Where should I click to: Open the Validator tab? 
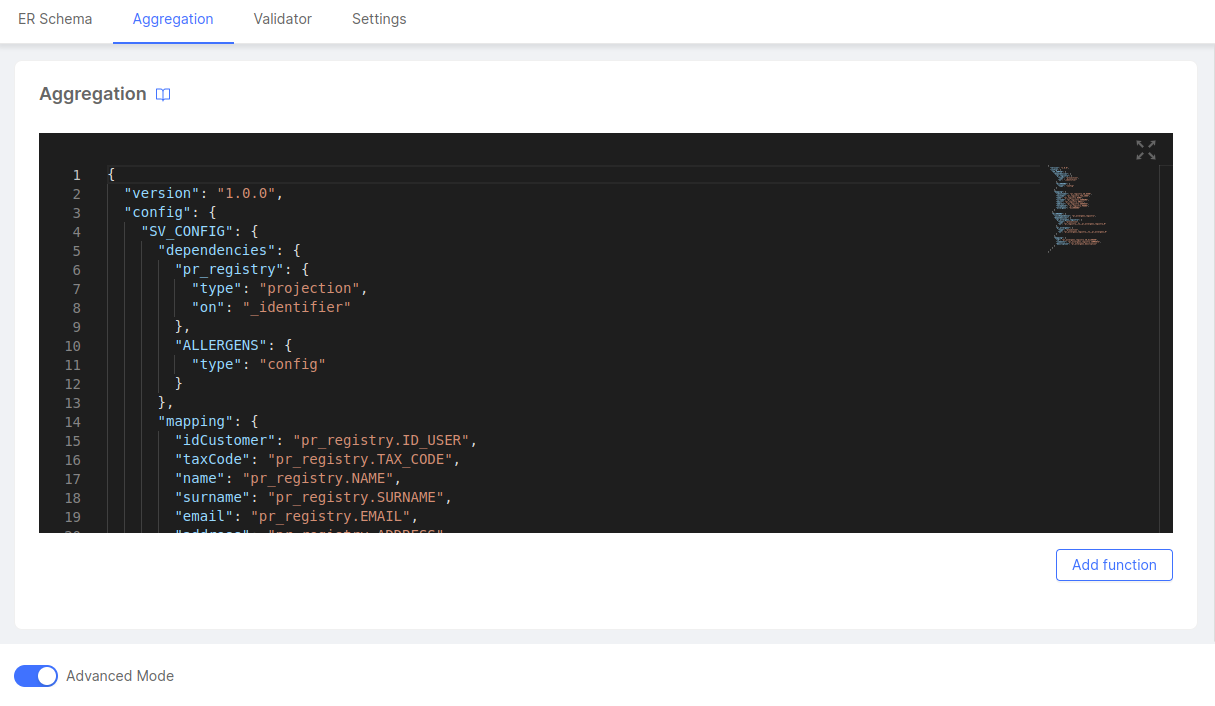(282, 19)
